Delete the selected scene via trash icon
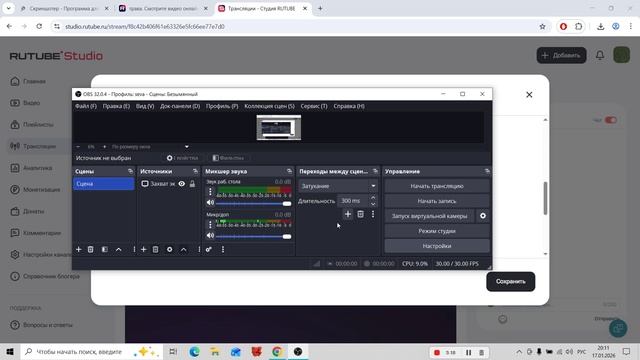Viewport: 640px width, 360px height. 91,249
